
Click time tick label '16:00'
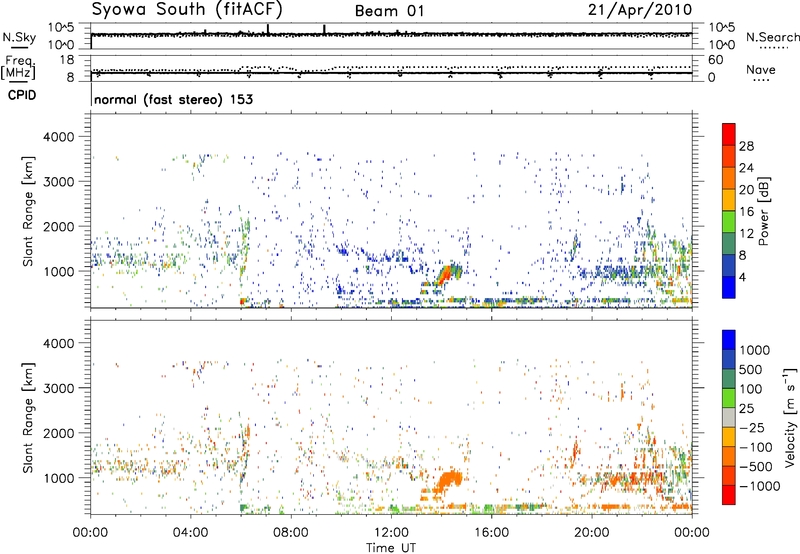point(492,533)
